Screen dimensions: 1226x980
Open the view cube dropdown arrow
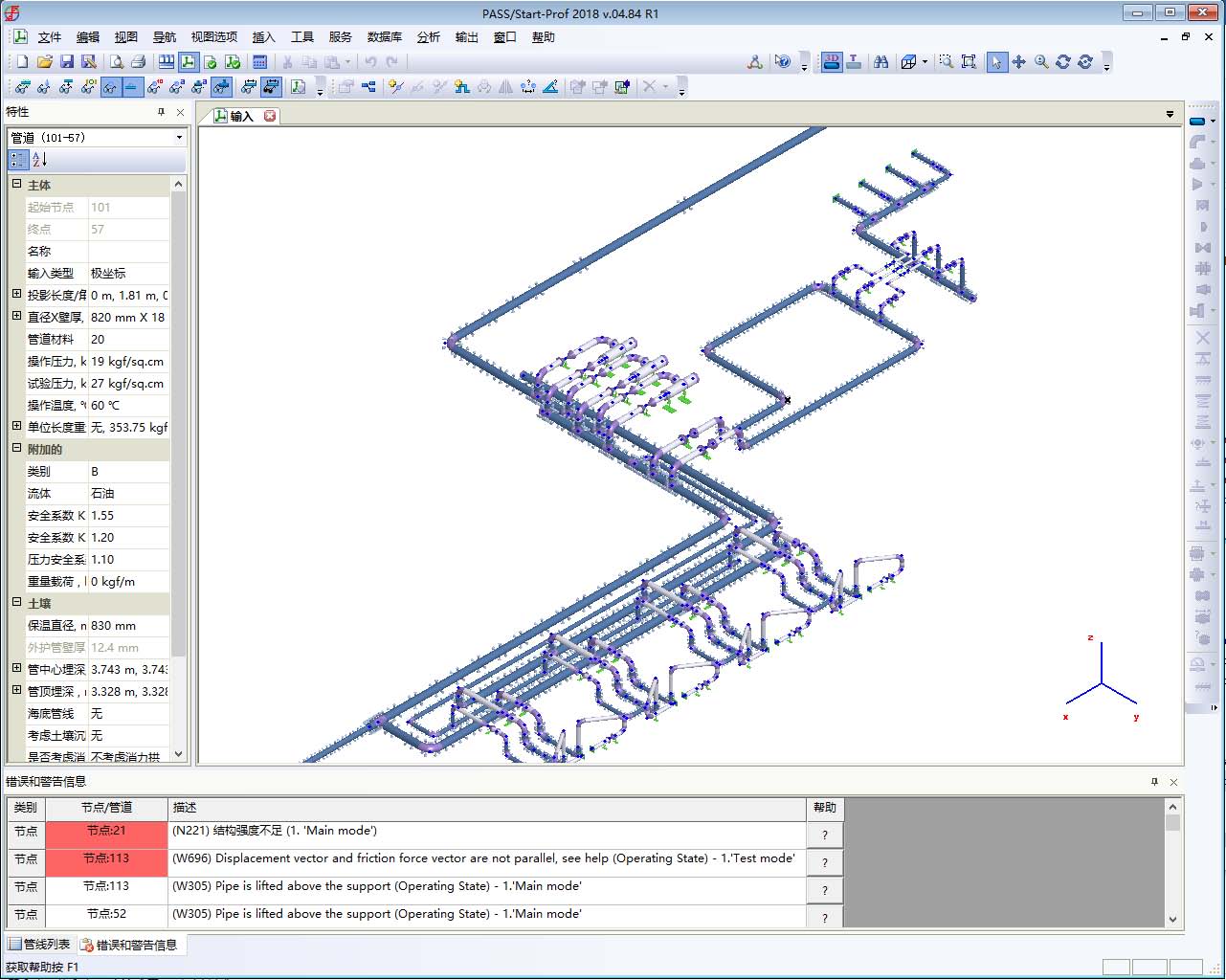[925, 62]
